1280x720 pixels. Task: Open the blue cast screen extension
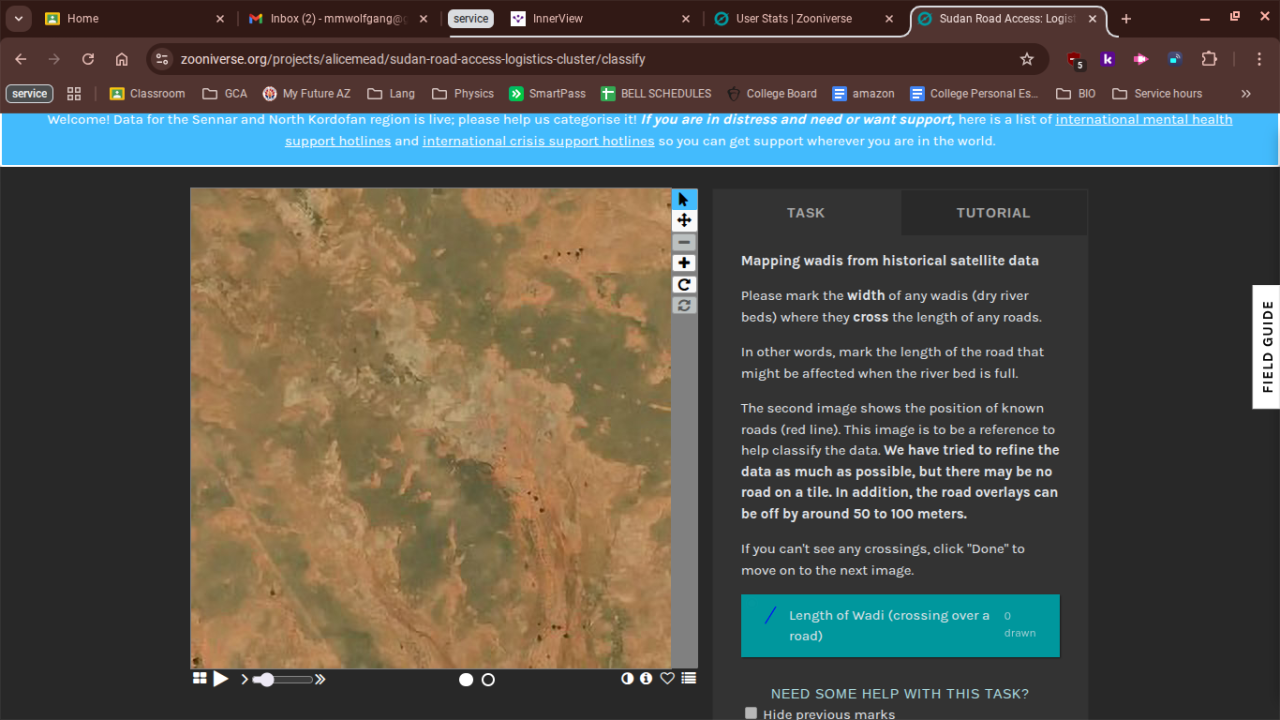1175,59
